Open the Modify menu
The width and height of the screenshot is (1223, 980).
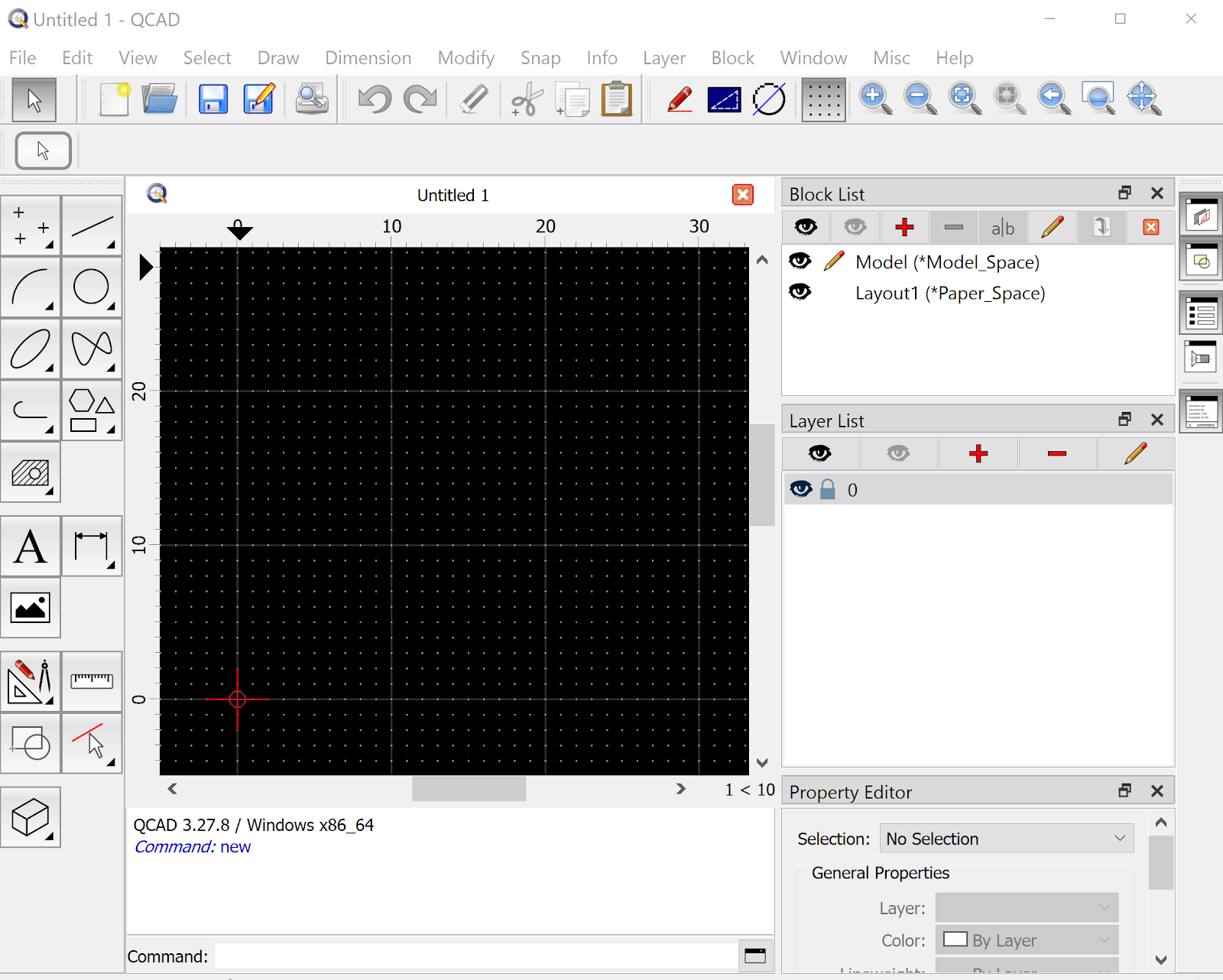point(466,58)
